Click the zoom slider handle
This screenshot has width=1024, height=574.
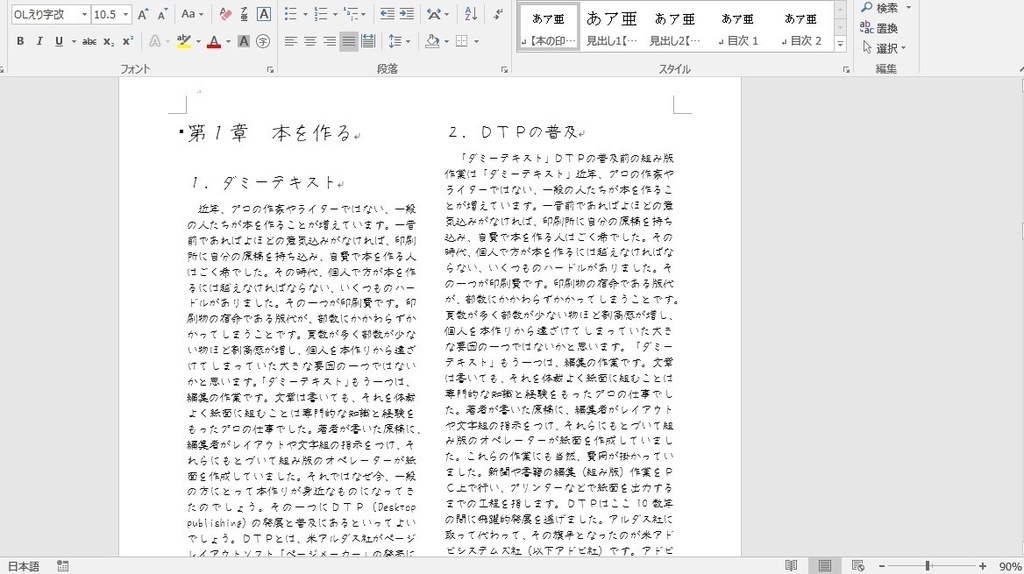(927, 566)
